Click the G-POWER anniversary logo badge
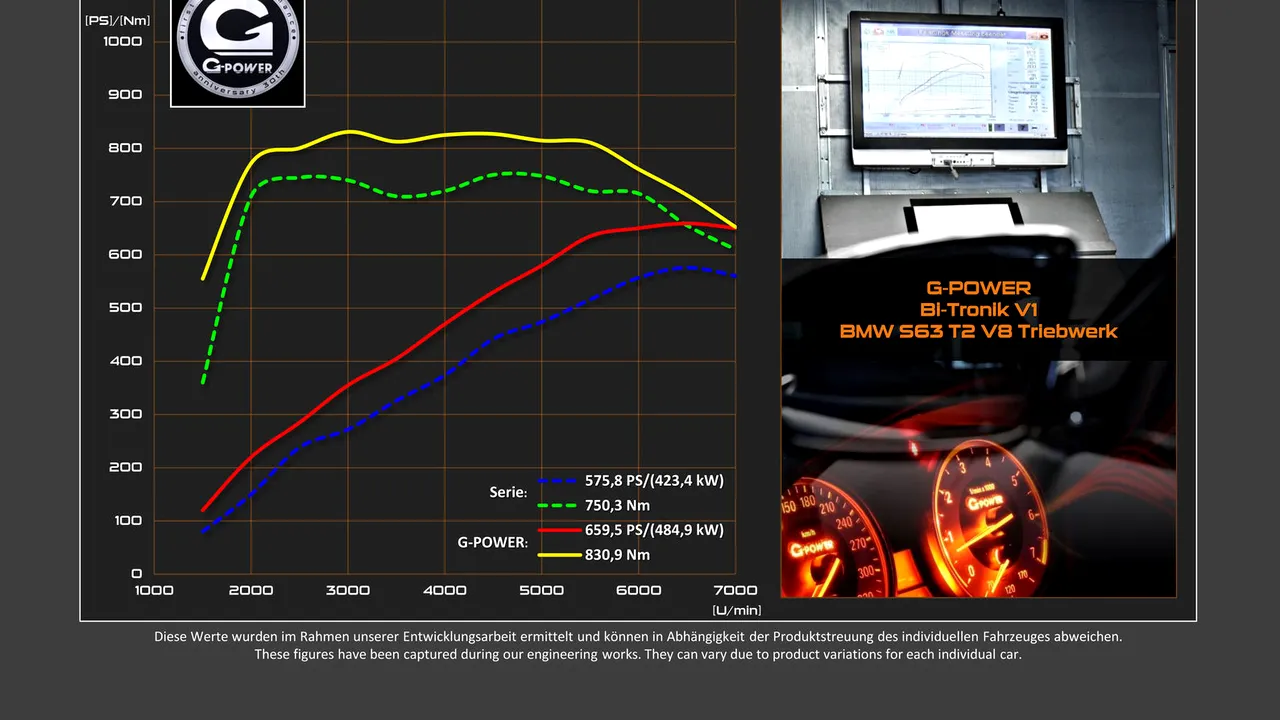Screen dimensions: 1280x720 238,53
